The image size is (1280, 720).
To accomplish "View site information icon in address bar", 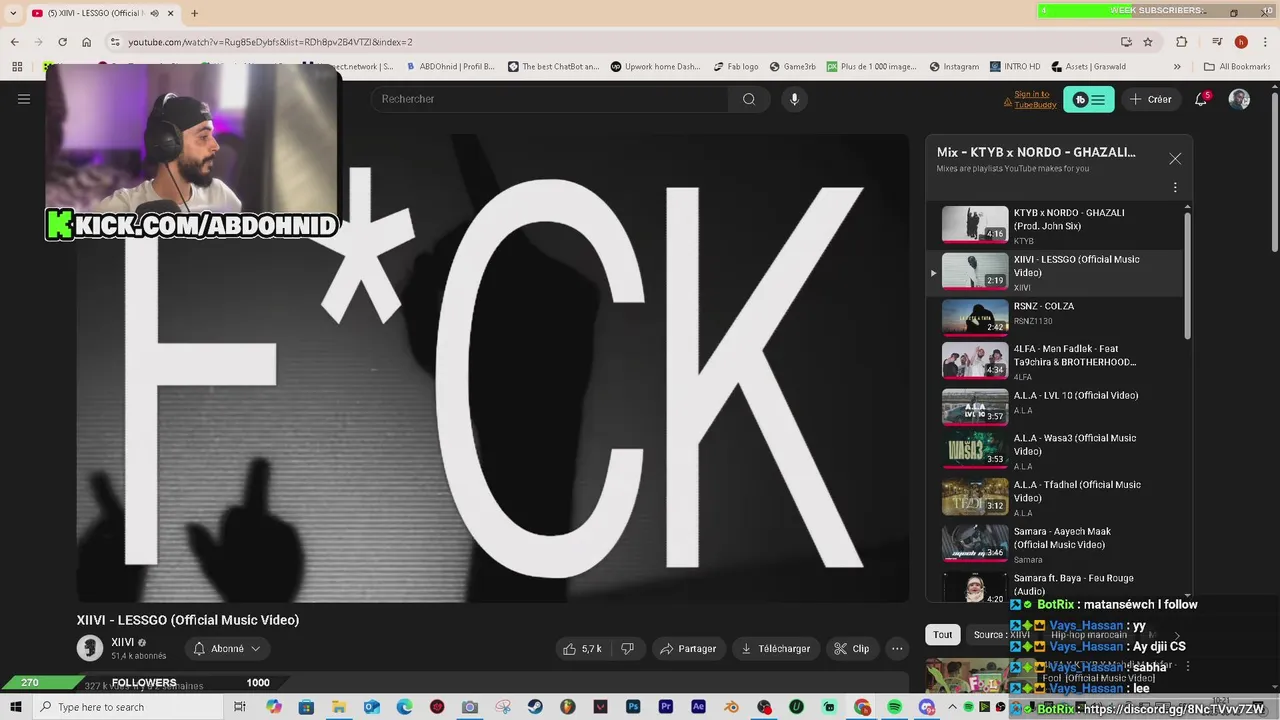I will (x=115, y=42).
